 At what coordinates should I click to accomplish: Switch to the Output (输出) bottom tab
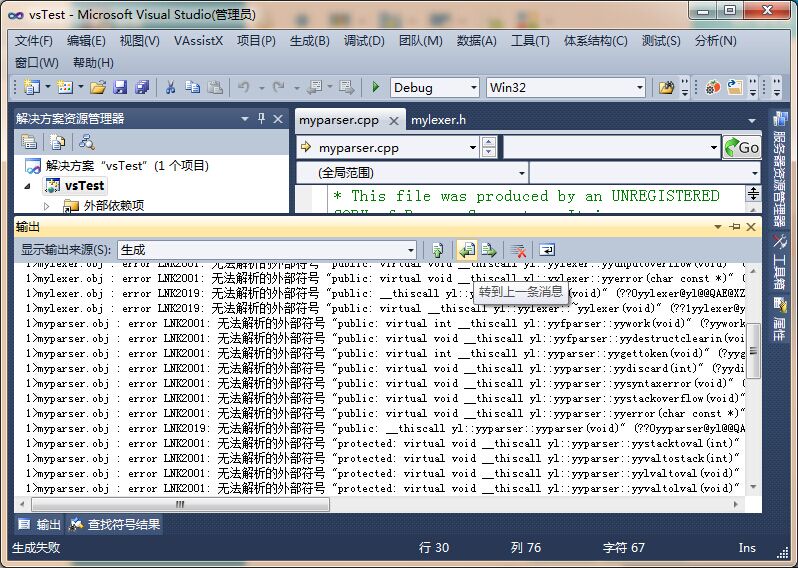point(40,524)
